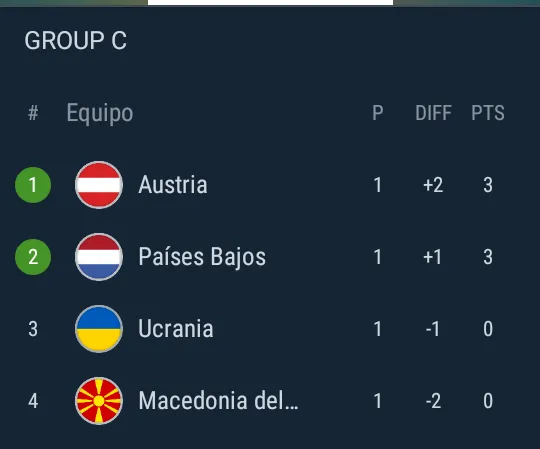Select the Macedonia del... team entry
Viewport: 540px width, 449px height.
(218, 401)
